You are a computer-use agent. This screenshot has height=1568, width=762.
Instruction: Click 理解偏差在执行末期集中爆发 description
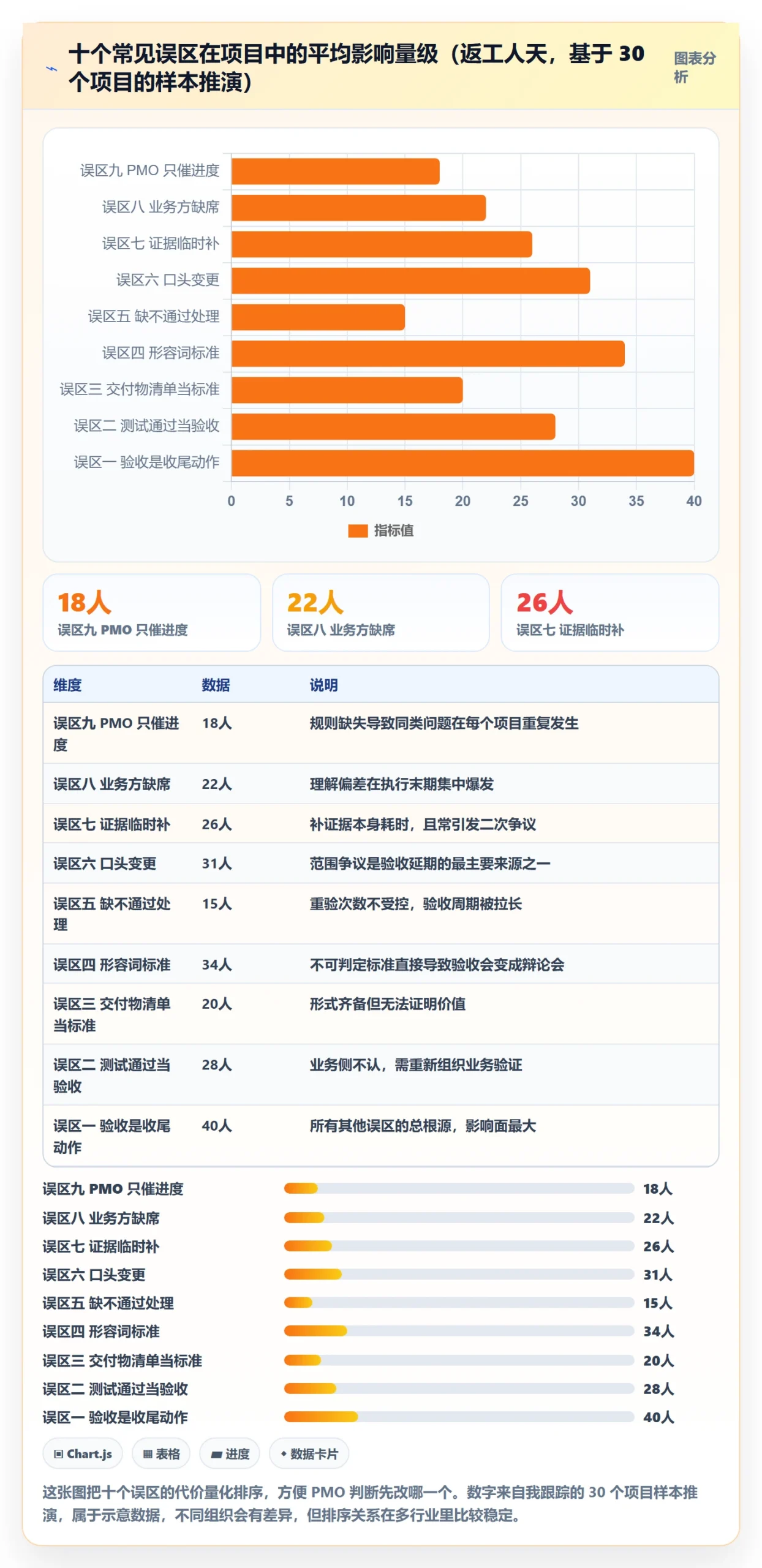pyautogui.click(x=401, y=783)
